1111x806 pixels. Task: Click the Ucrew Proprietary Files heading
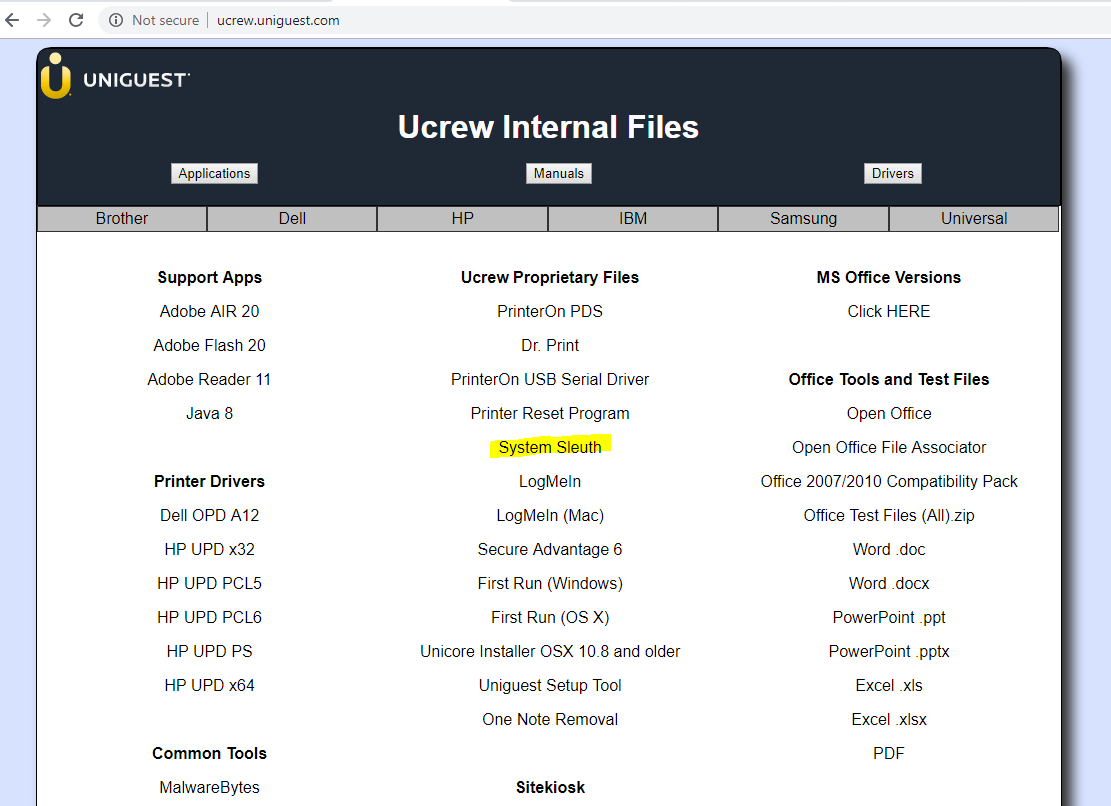(x=550, y=278)
